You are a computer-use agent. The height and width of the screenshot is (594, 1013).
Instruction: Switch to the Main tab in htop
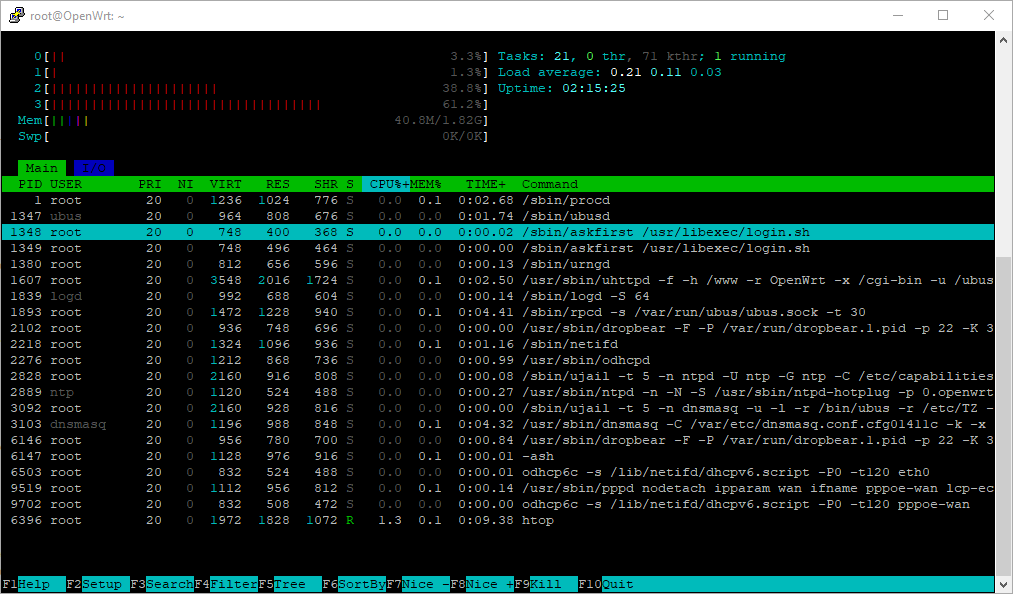pos(41,168)
